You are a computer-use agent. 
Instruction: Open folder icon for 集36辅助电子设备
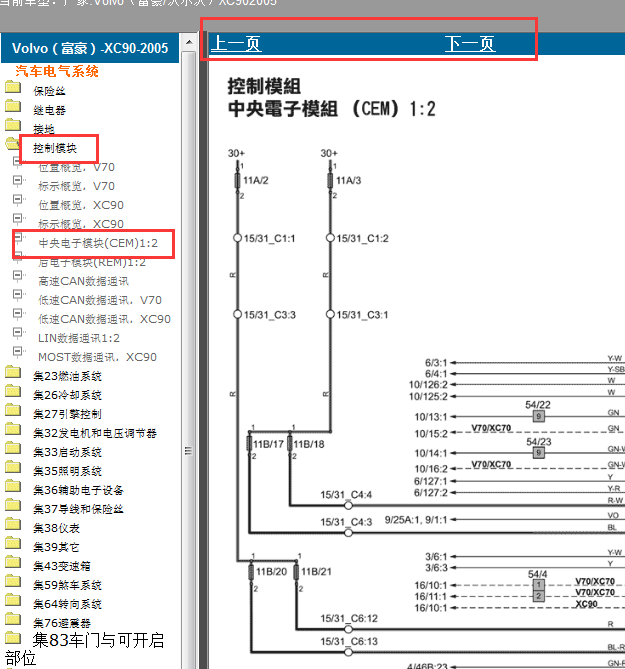coord(13,486)
